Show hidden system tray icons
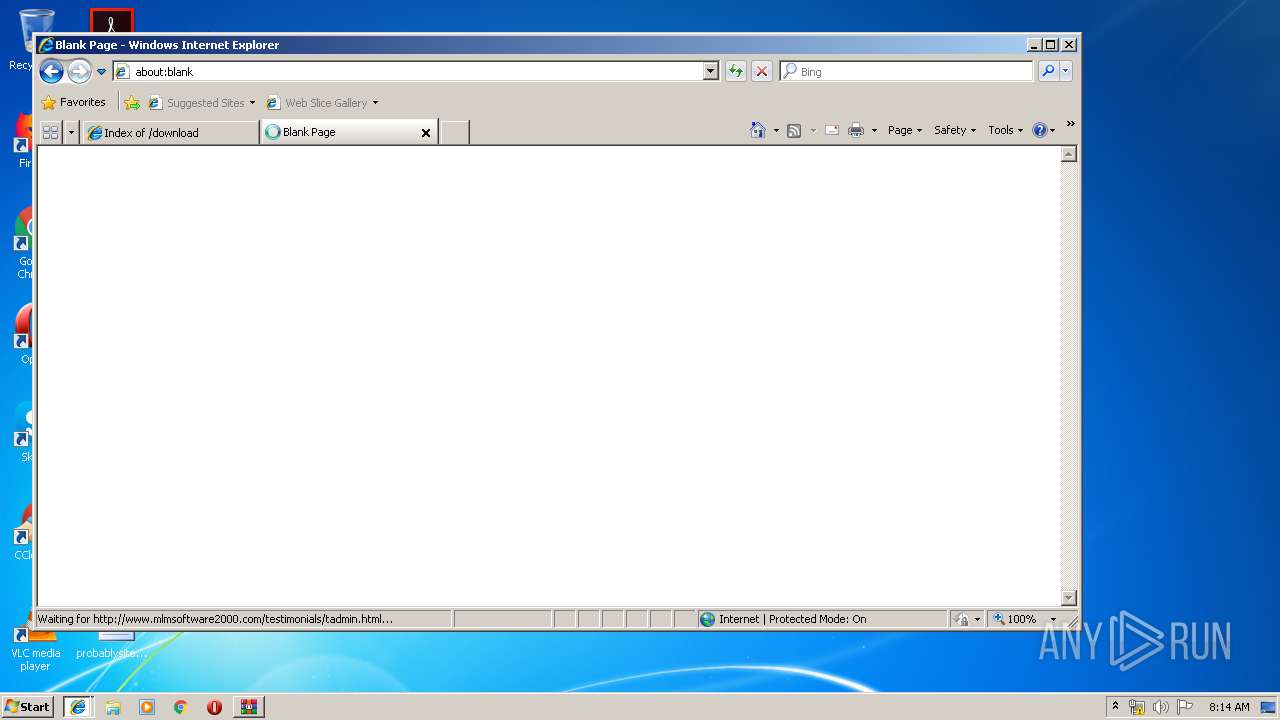1280x720 pixels. click(x=1115, y=706)
